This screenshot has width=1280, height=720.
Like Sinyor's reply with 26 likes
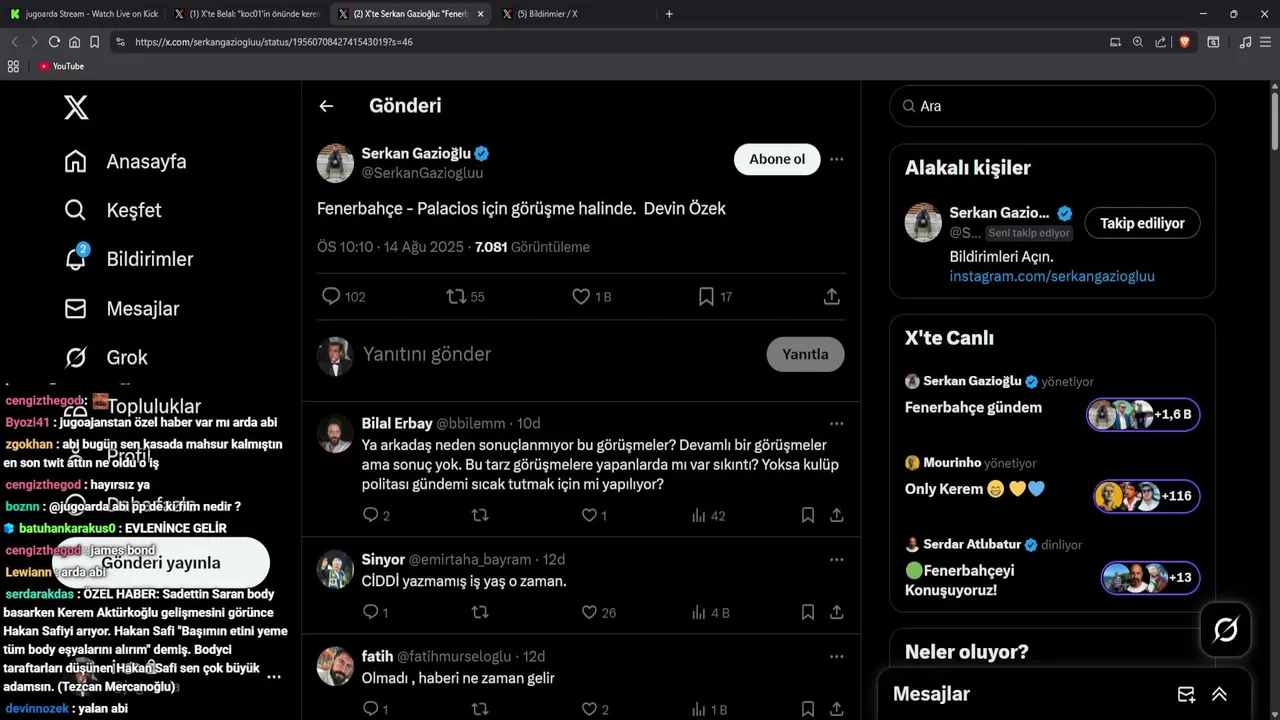pyautogui.click(x=589, y=612)
